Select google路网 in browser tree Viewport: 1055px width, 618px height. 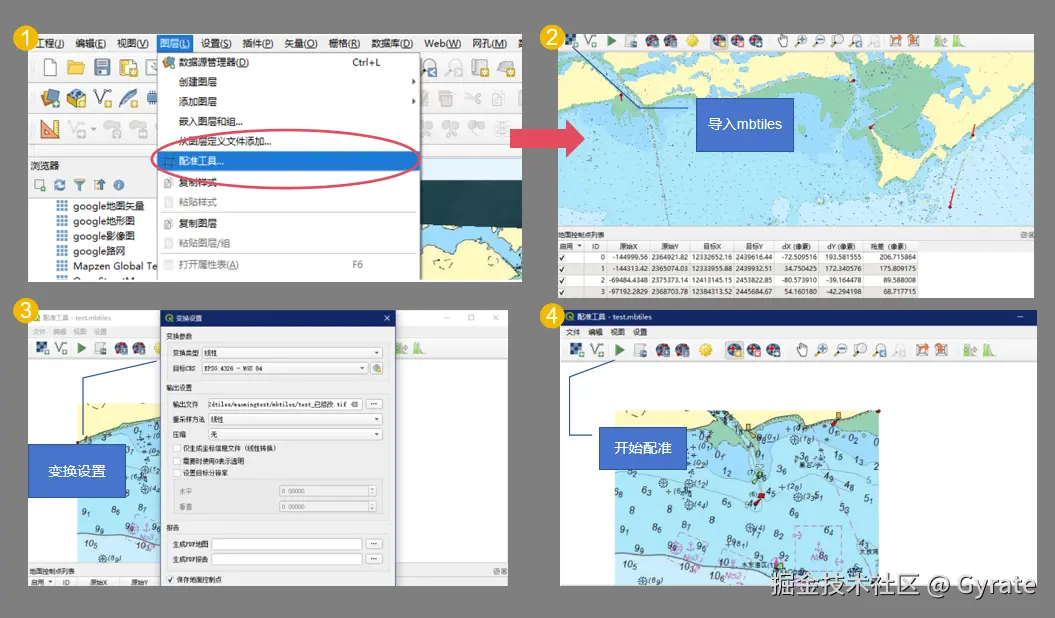tap(99, 251)
